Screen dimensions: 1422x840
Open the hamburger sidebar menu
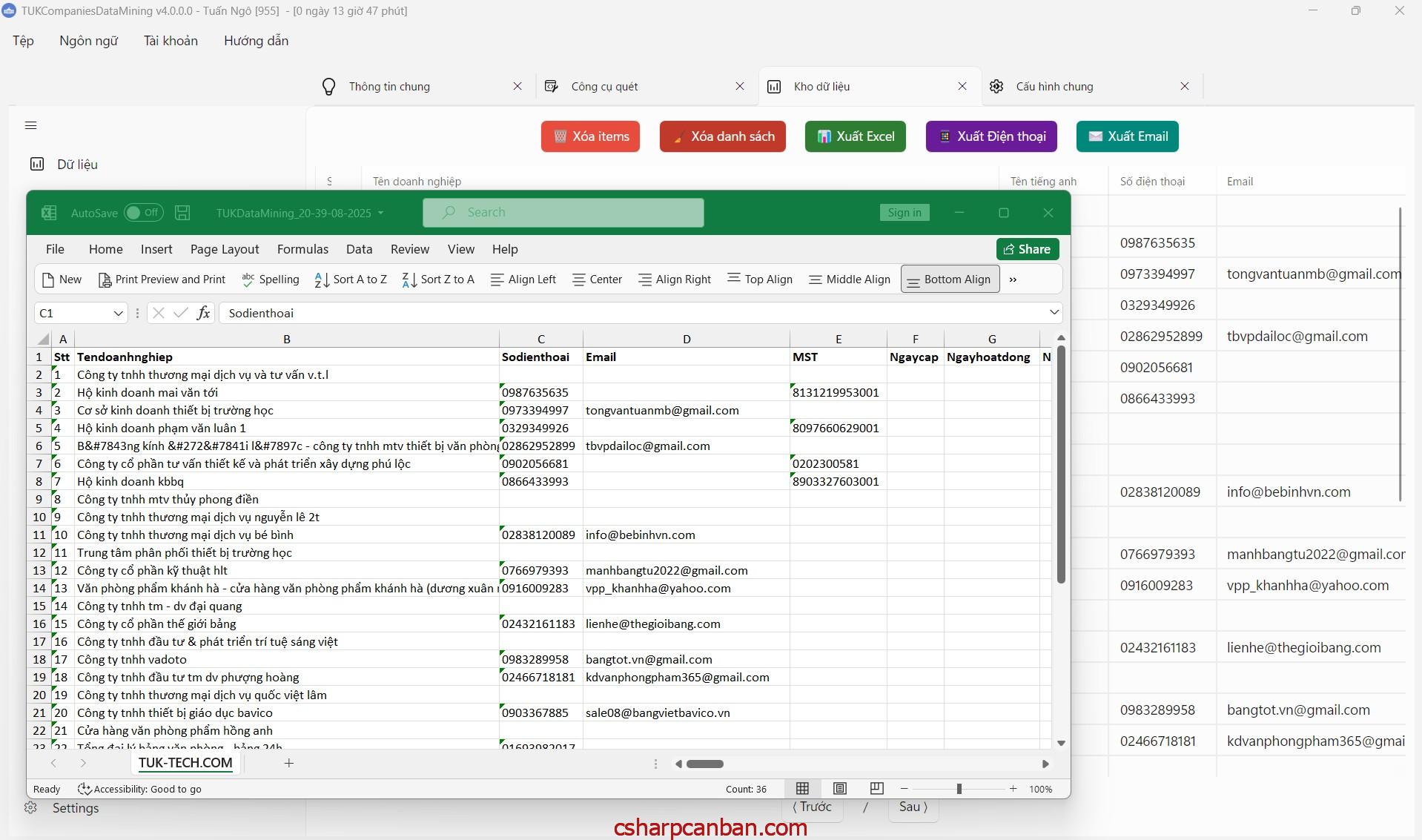[x=31, y=125]
